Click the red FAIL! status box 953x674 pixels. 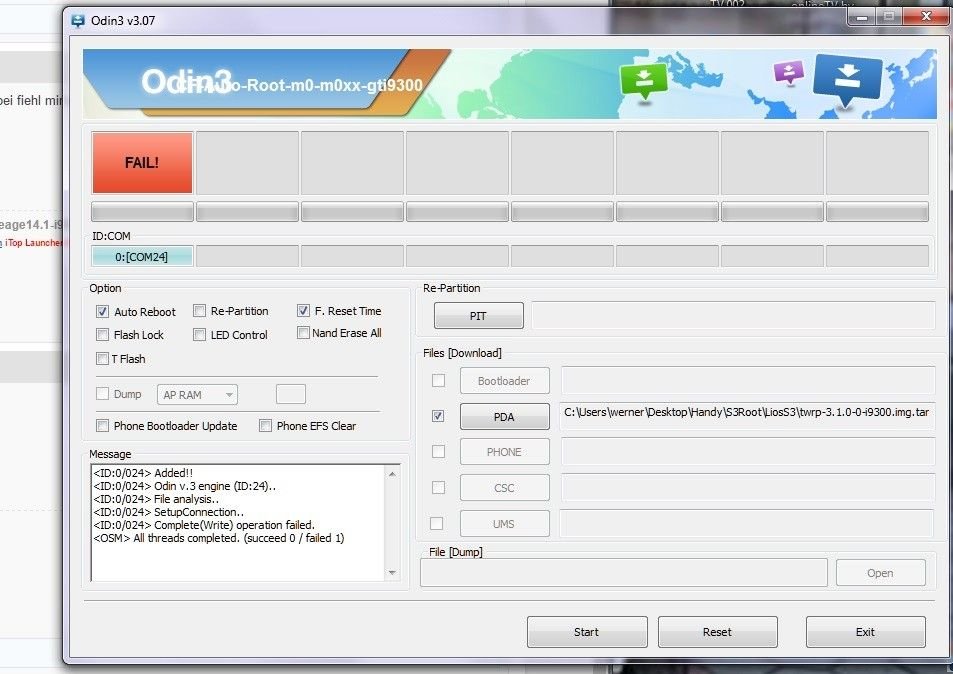tap(142, 163)
